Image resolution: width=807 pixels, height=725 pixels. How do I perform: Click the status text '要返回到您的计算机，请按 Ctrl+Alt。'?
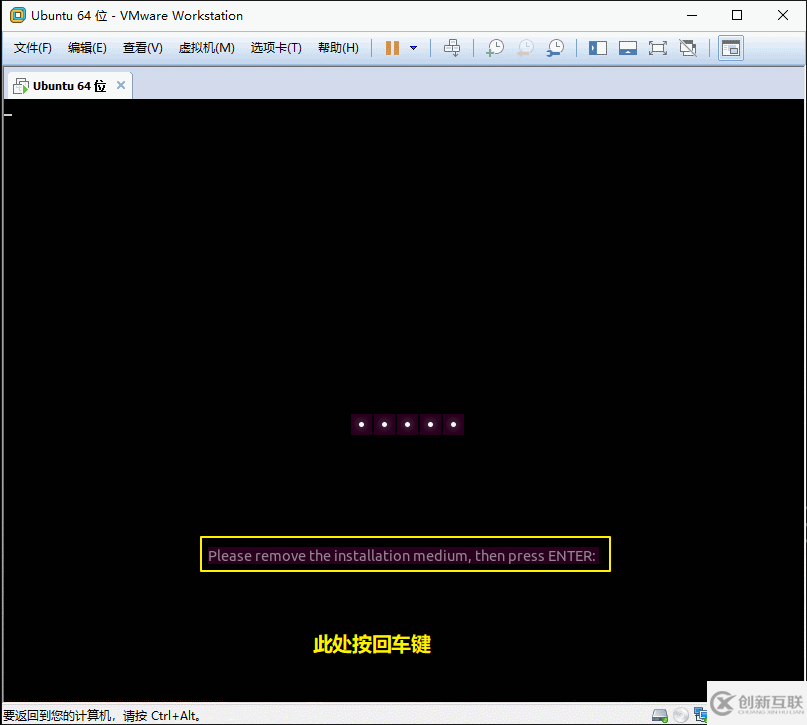click(x=102, y=716)
